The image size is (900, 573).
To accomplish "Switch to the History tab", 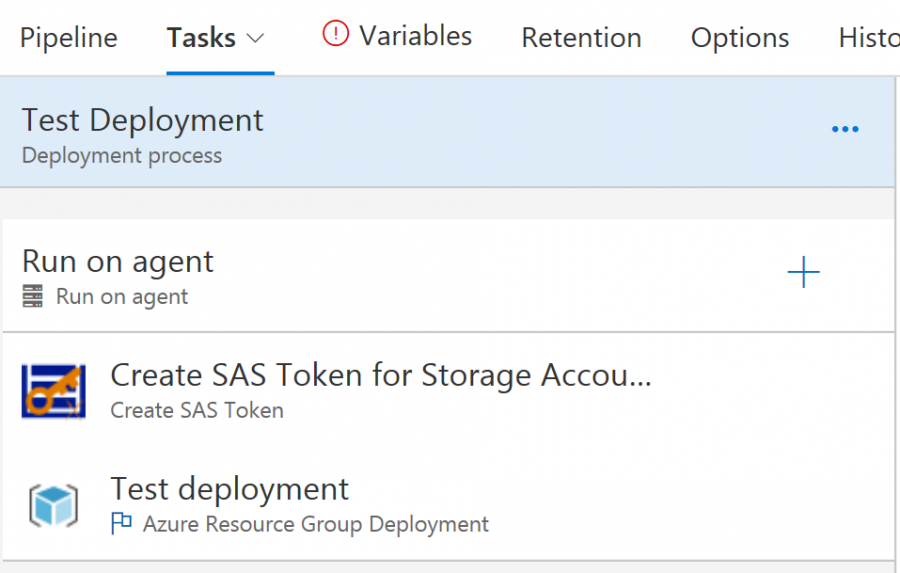I will pos(868,38).
